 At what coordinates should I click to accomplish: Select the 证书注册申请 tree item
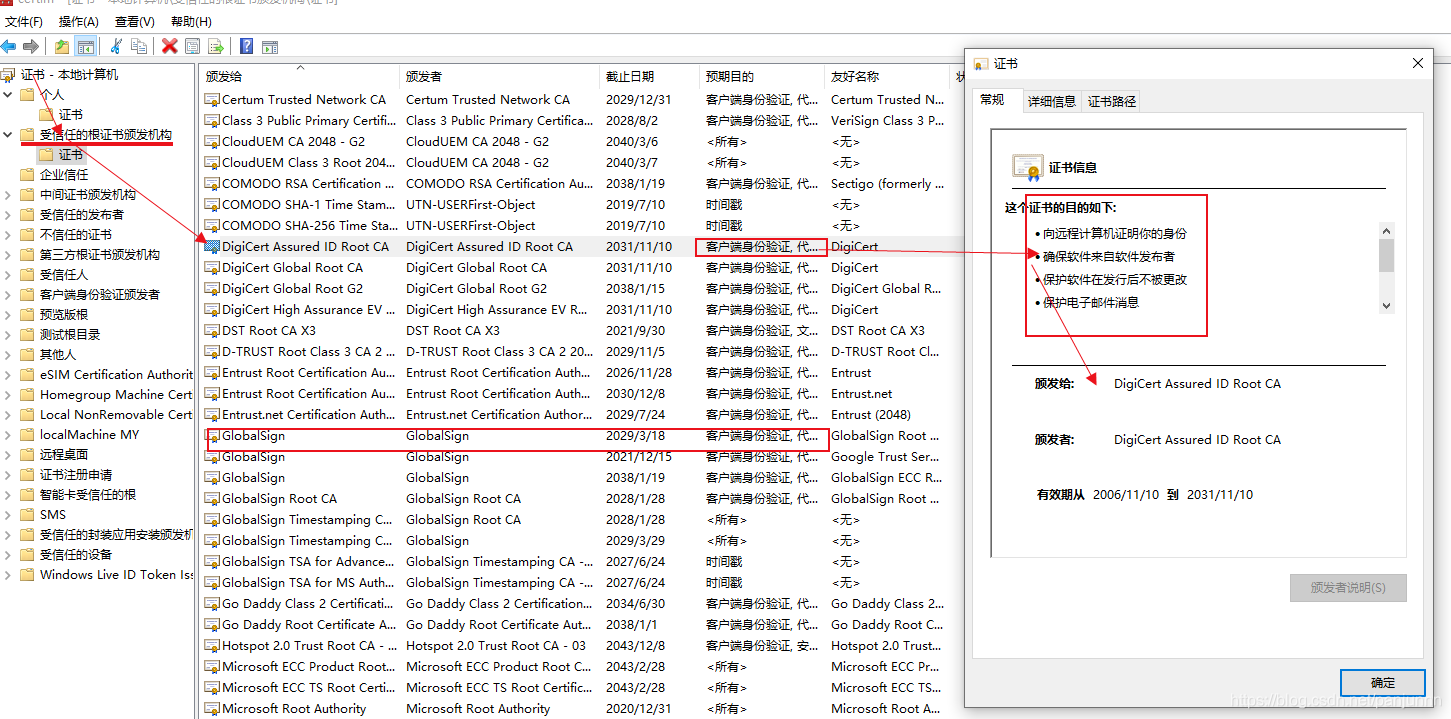[76, 475]
